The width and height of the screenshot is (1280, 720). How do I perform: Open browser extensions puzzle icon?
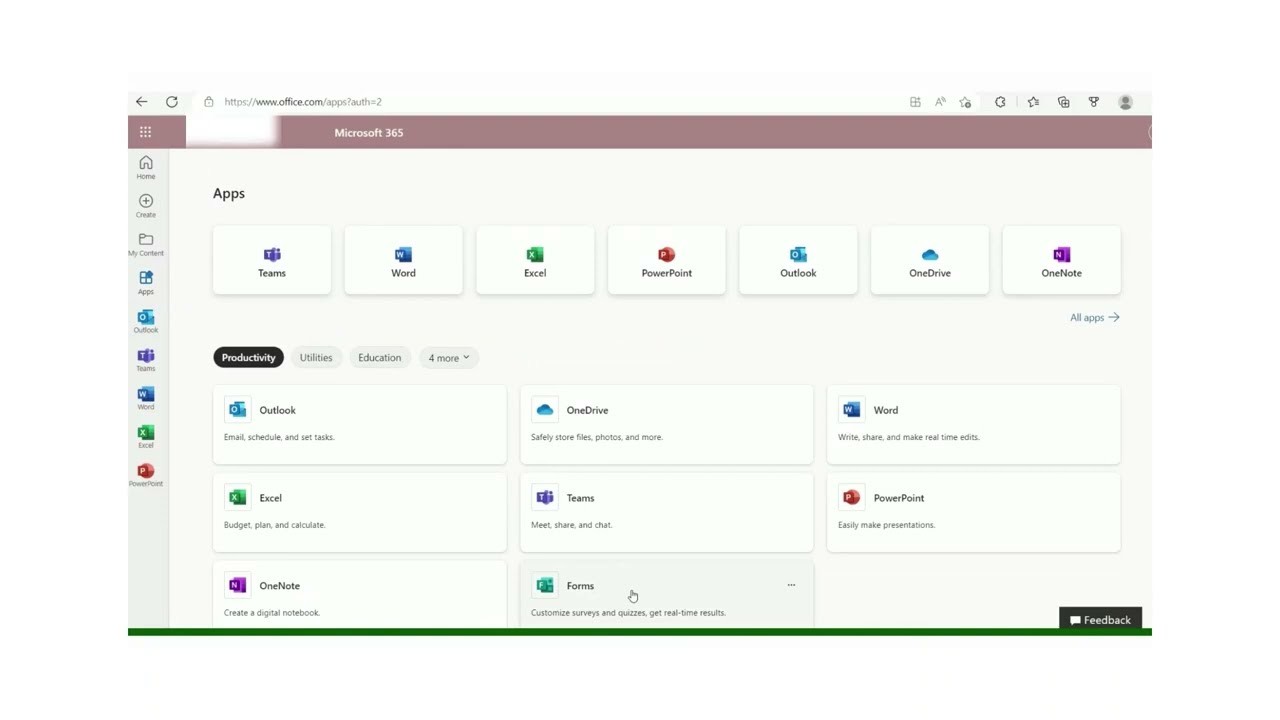coord(1000,102)
